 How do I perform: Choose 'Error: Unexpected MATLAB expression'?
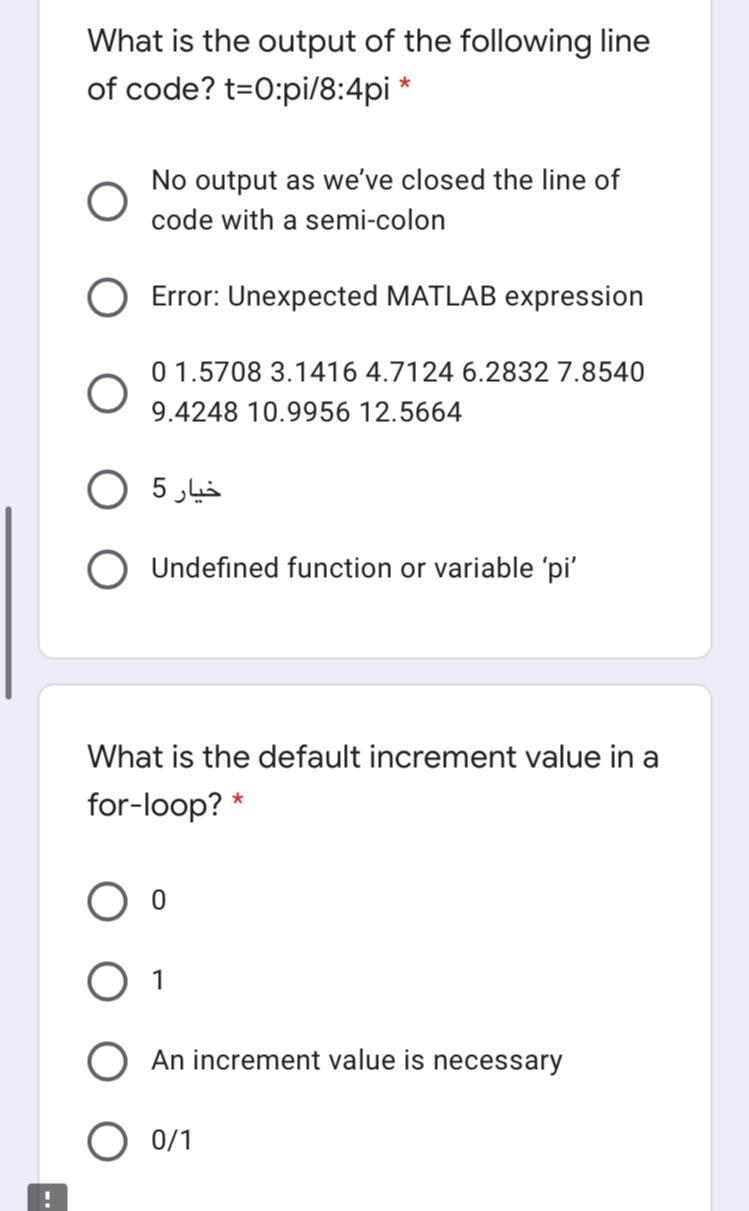(107, 296)
